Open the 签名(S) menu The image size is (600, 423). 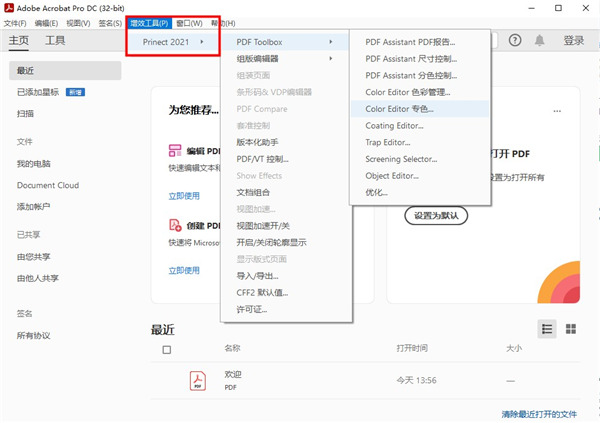click(110, 23)
